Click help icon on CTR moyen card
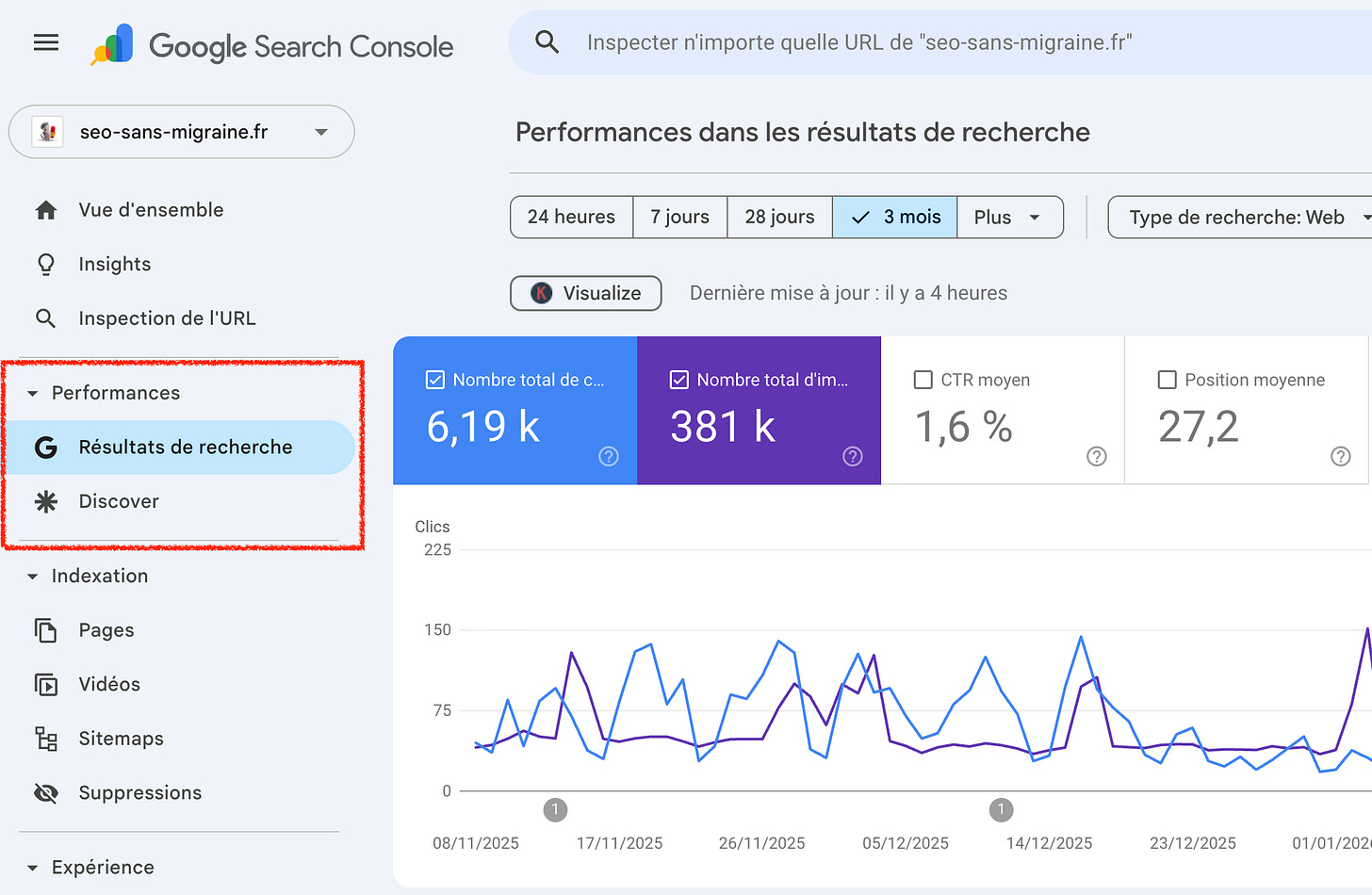Screen dimensions: 1372x895 1097,457
